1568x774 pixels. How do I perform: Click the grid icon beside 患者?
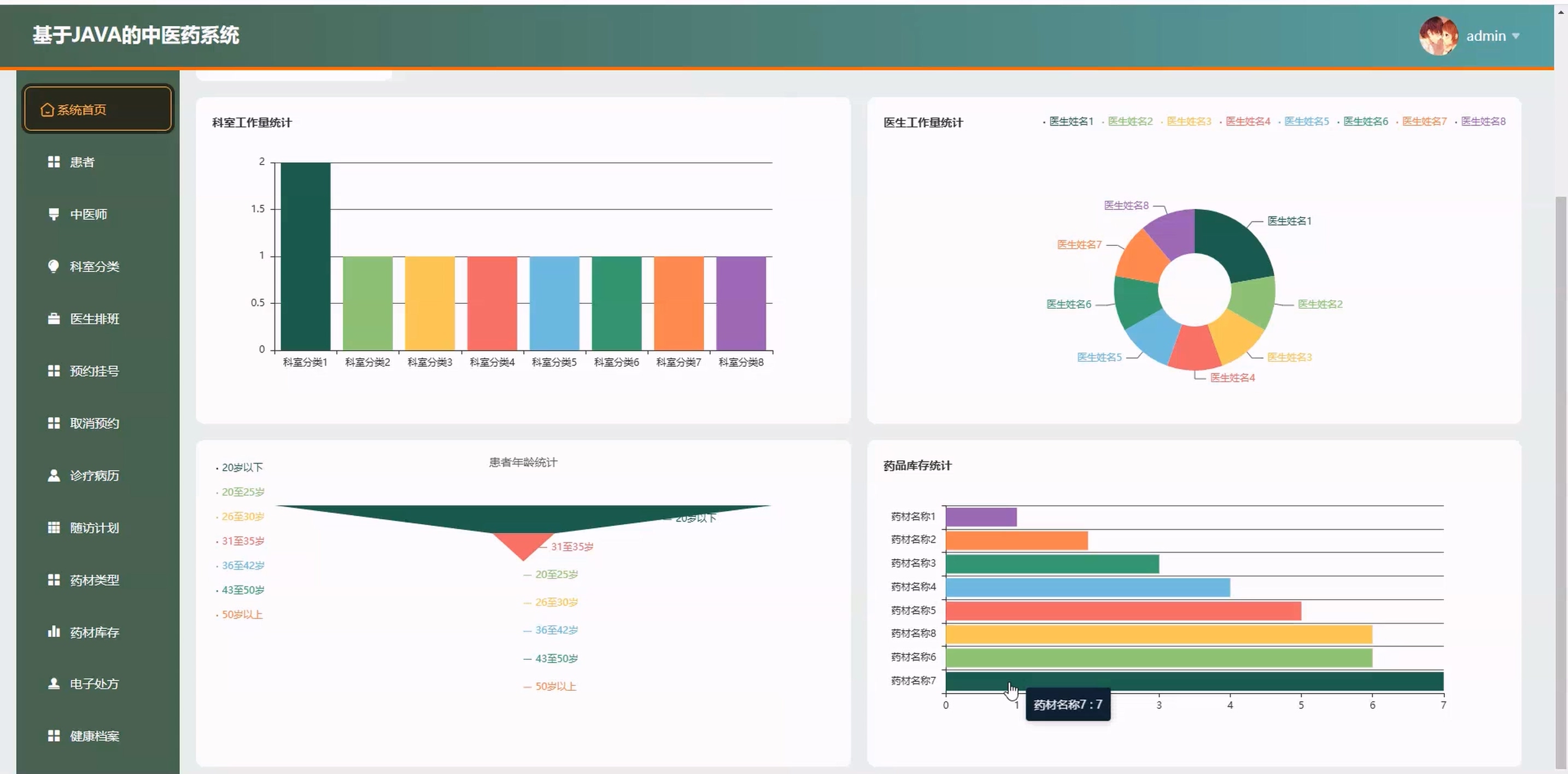[54, 162]
